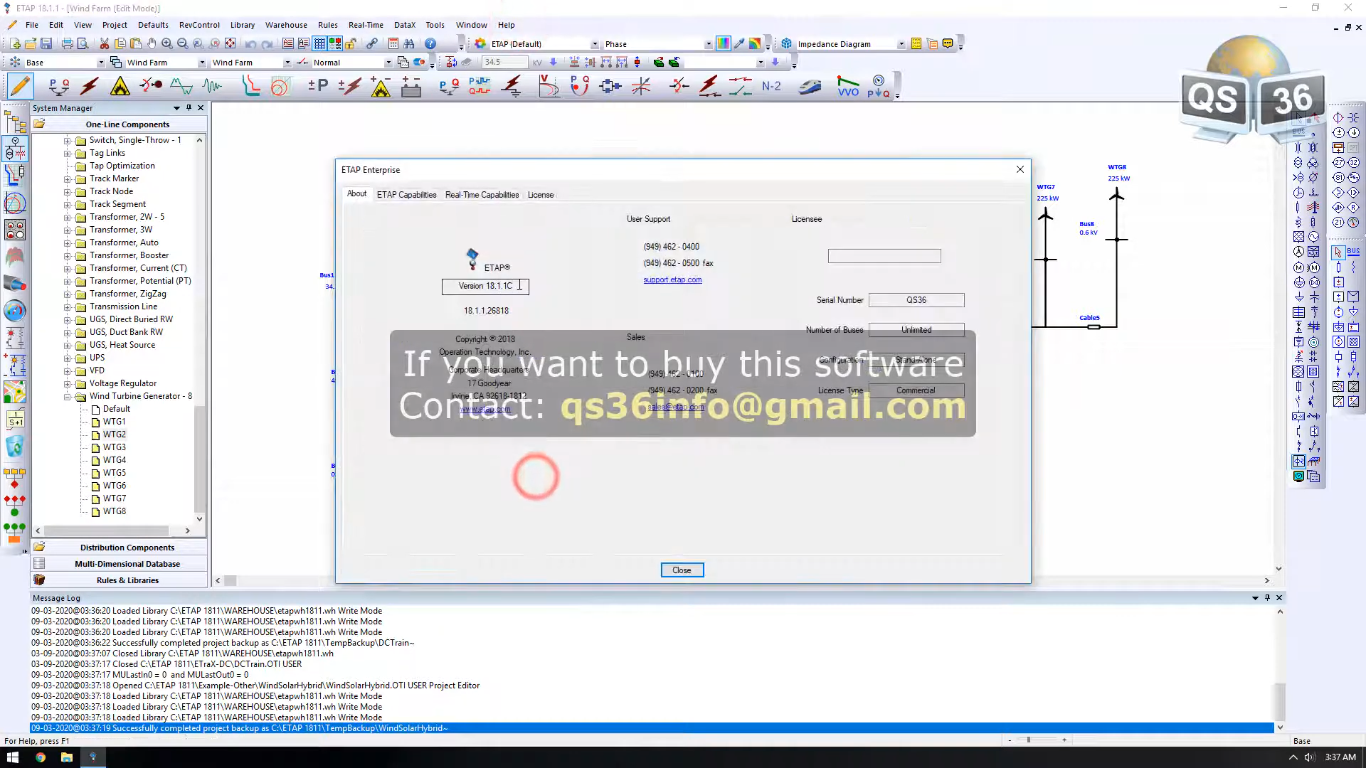Open the DataX menu

[x=405, y=25]
